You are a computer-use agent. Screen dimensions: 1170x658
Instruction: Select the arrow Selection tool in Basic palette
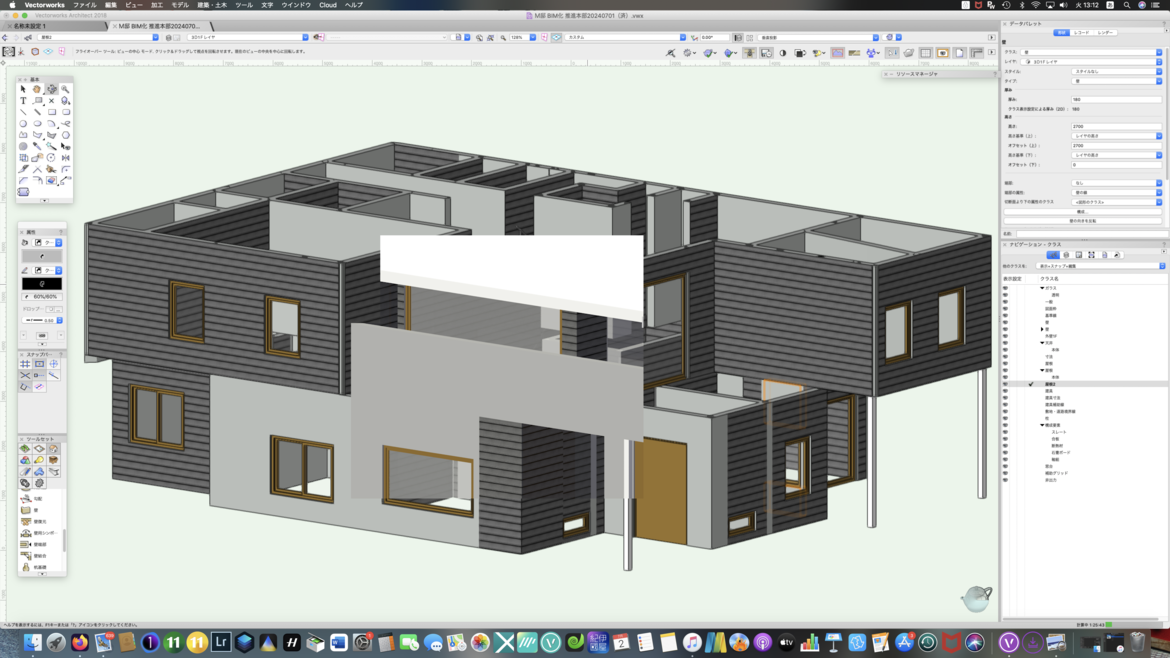(x=23, y=89)
